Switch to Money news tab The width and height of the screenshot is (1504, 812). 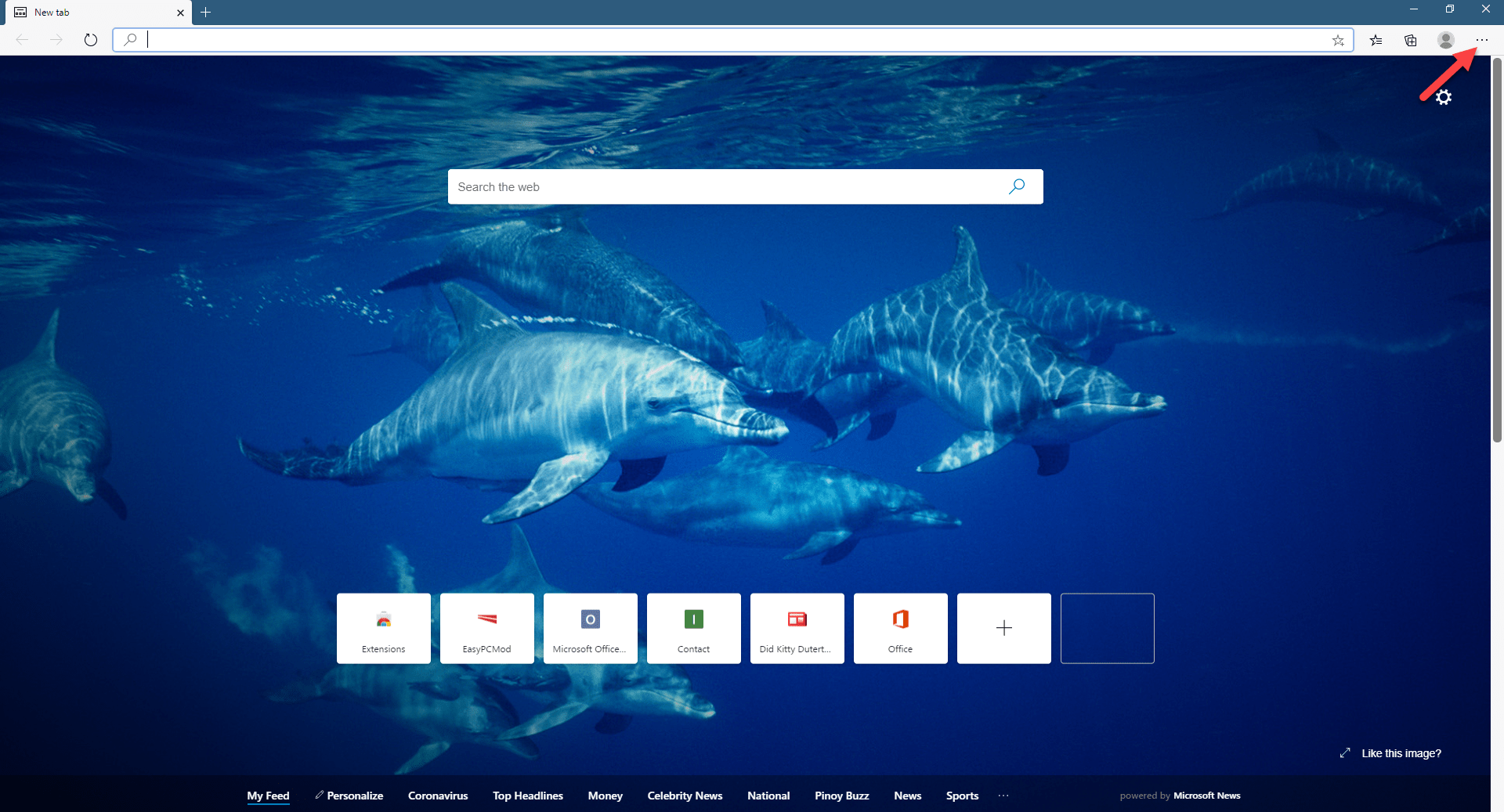tap(606, 796)
